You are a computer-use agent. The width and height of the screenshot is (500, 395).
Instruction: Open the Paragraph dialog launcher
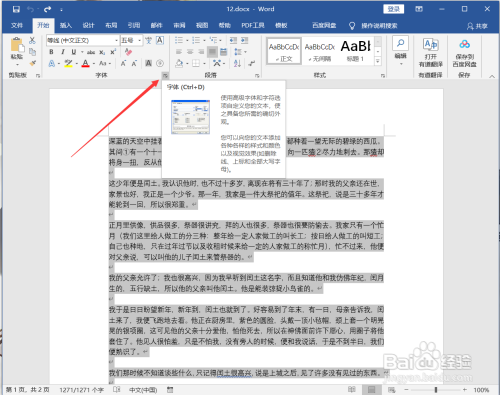pos(257,76)
